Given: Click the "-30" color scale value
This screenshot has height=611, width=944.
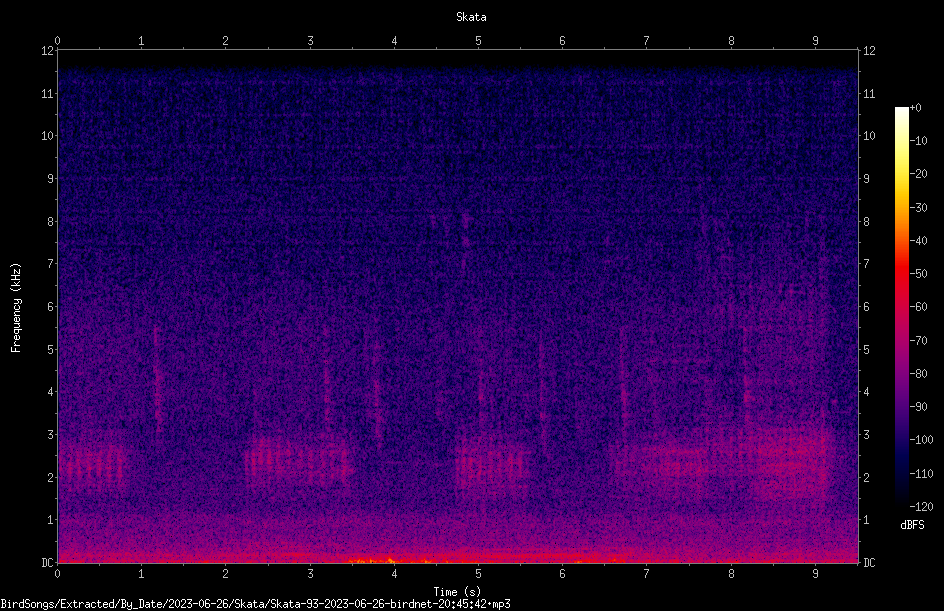Looking at the screenshot, I should point(918,208).
